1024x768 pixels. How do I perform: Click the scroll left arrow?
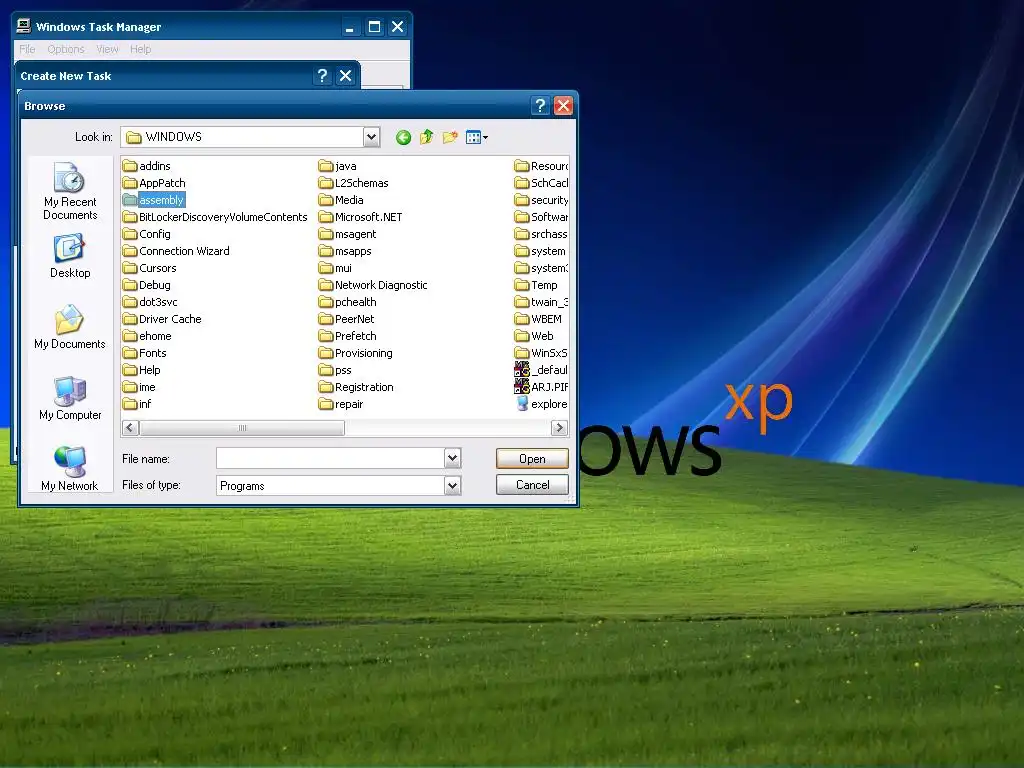coord(130,428)
